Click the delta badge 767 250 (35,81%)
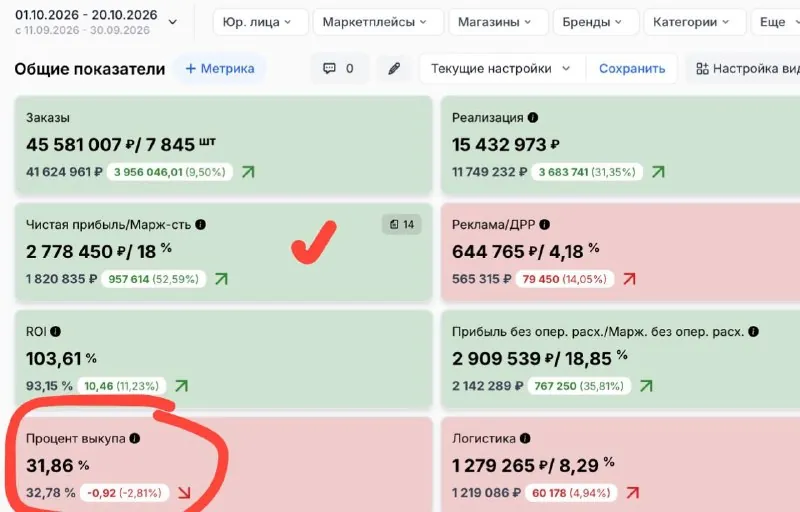The width and height of the screenshot is (800, 512). 579,386
